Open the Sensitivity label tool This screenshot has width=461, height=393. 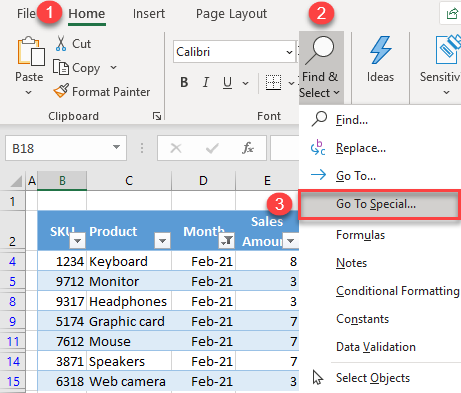447,50
